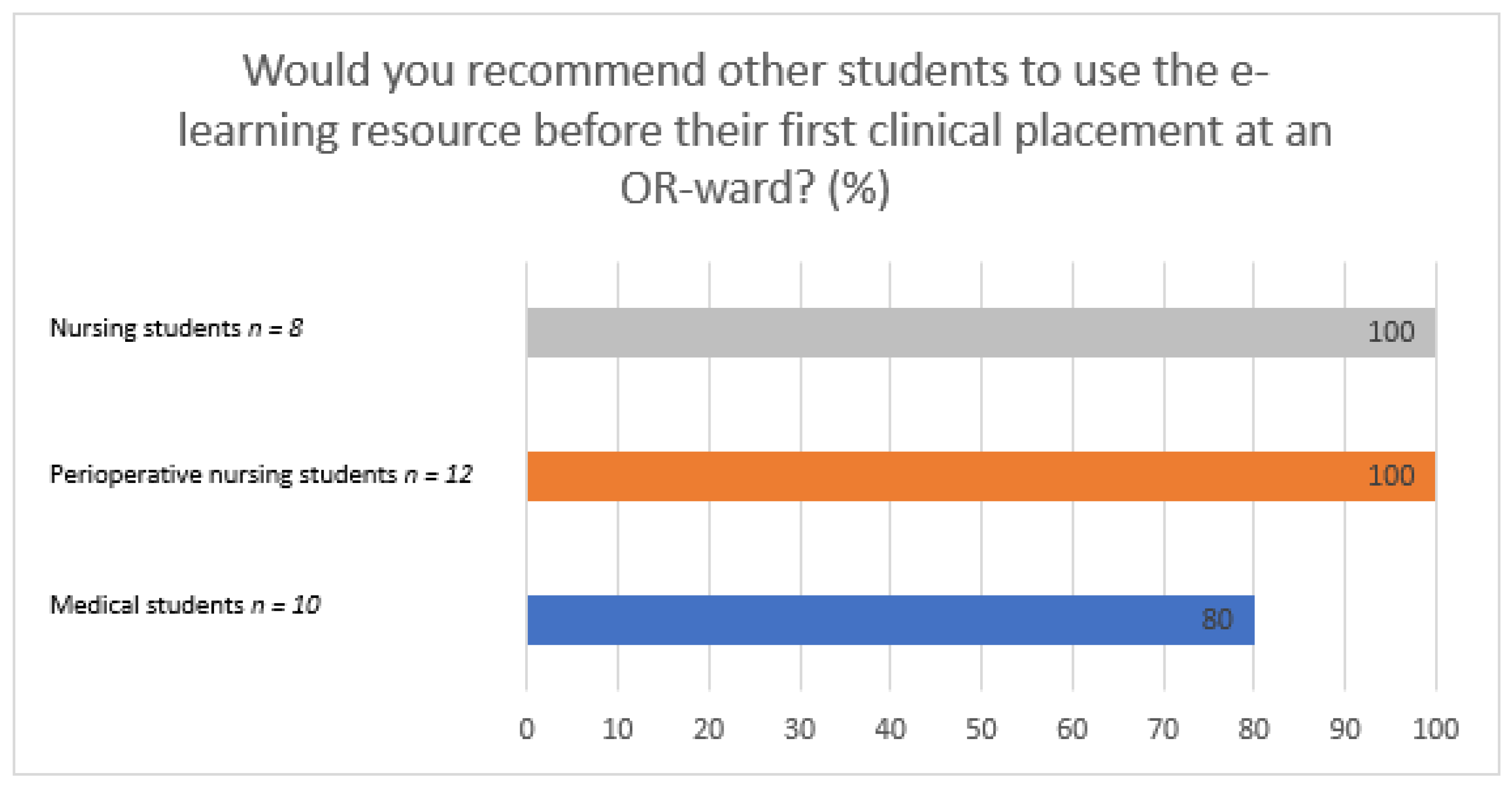
Task: Select the 80 data label on blue bar
Action: (x=1217, y=620)
